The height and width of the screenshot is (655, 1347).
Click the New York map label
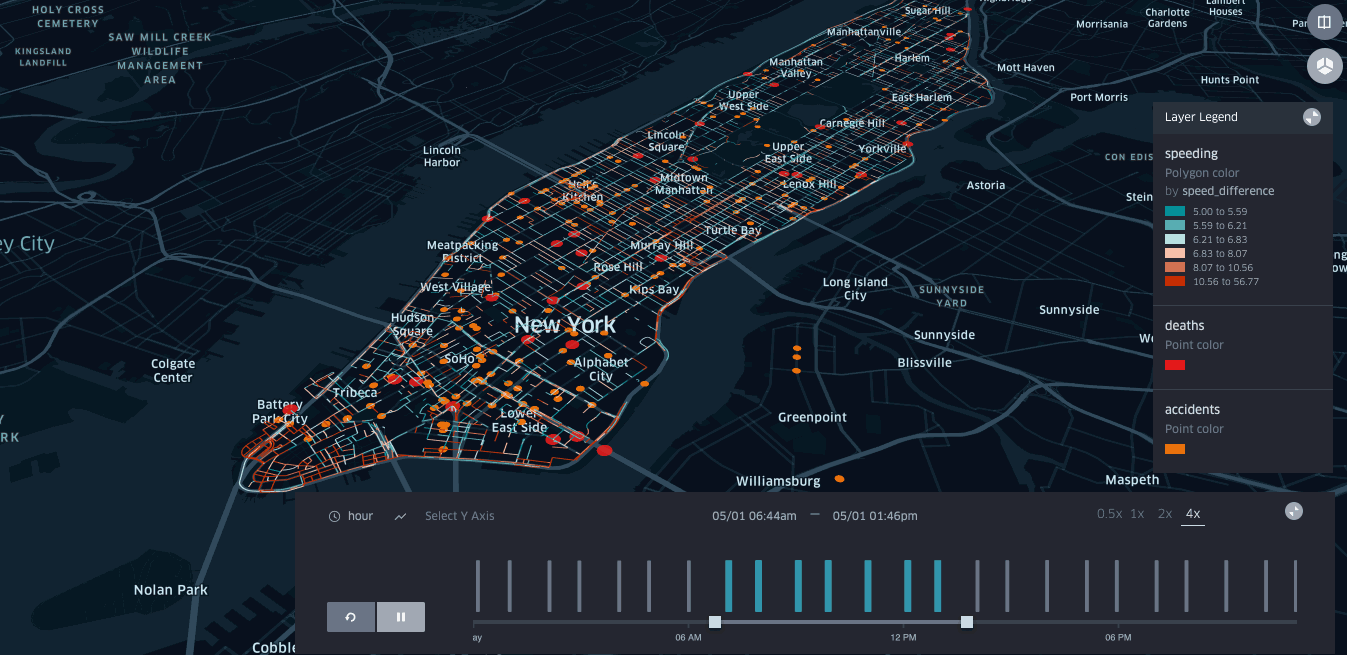point(565,325)
